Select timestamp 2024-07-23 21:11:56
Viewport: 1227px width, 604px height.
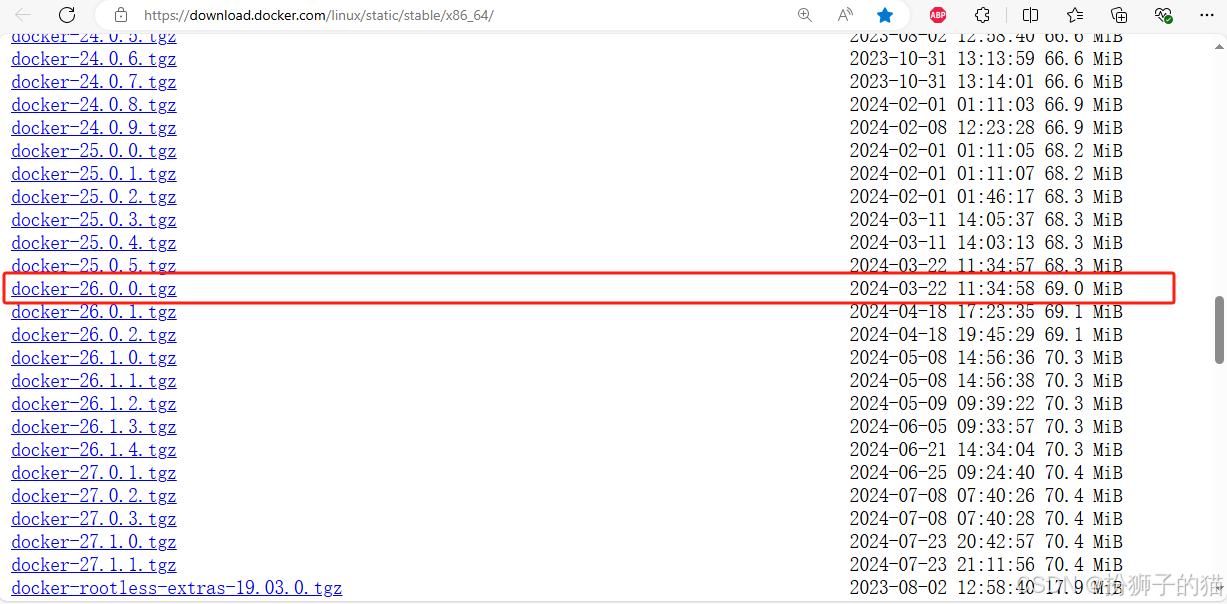tap(943, 565)
